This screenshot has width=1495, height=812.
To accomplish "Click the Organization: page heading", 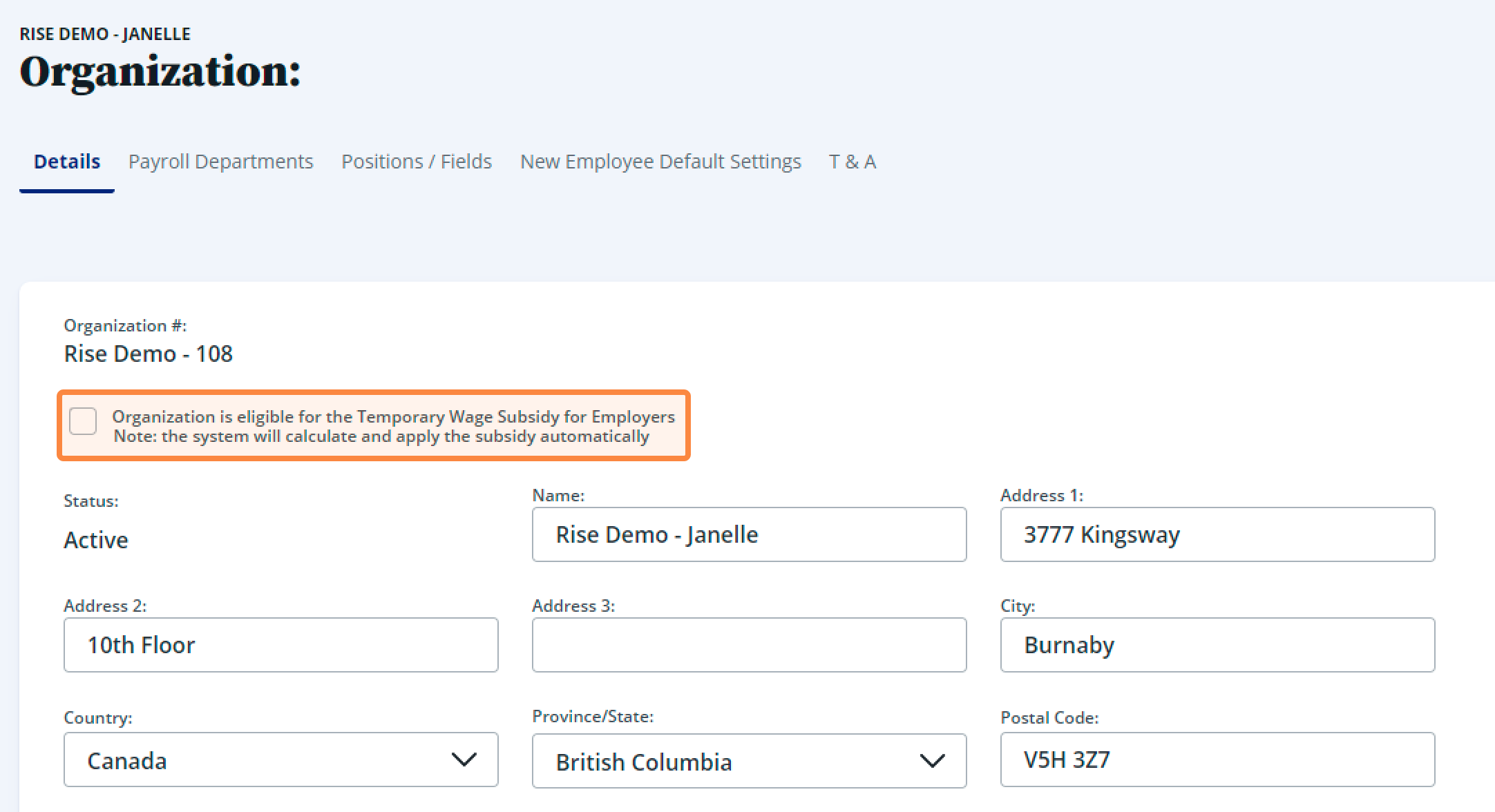I will point(160,72).
